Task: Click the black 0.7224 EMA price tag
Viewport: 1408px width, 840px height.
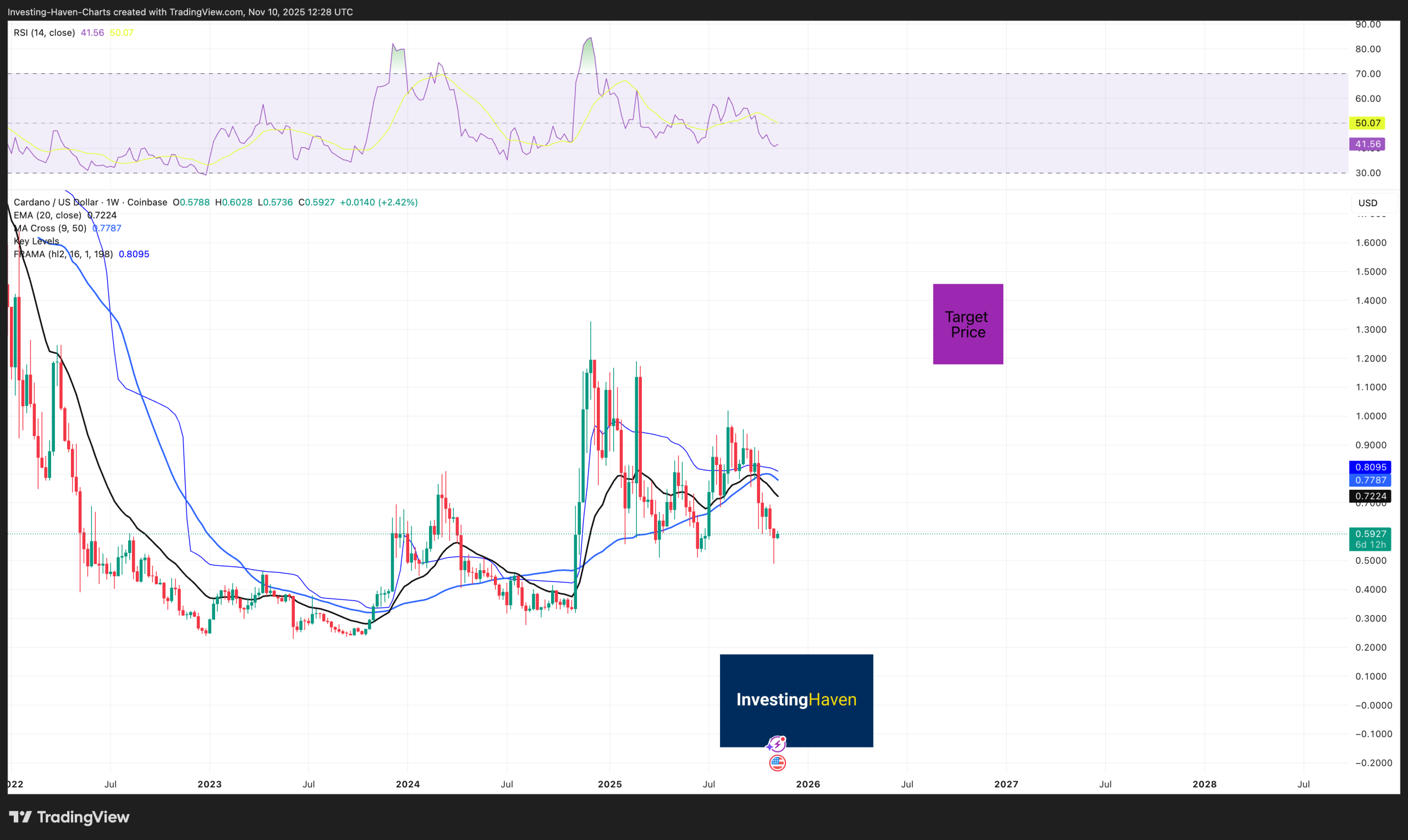Action: tap(1369, 496)
